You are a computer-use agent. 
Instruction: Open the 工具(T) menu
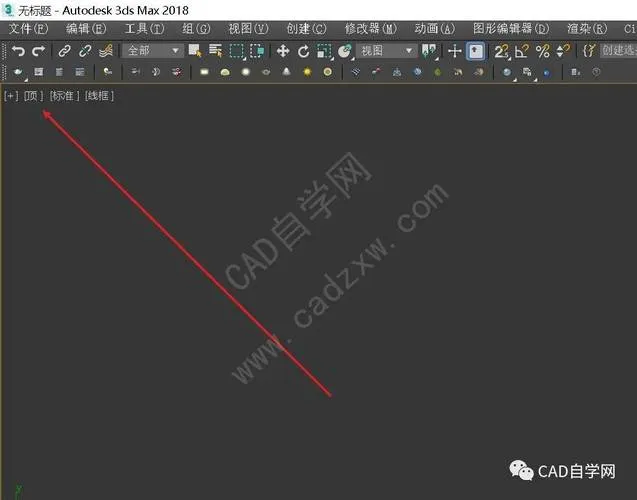coord(145,29)
